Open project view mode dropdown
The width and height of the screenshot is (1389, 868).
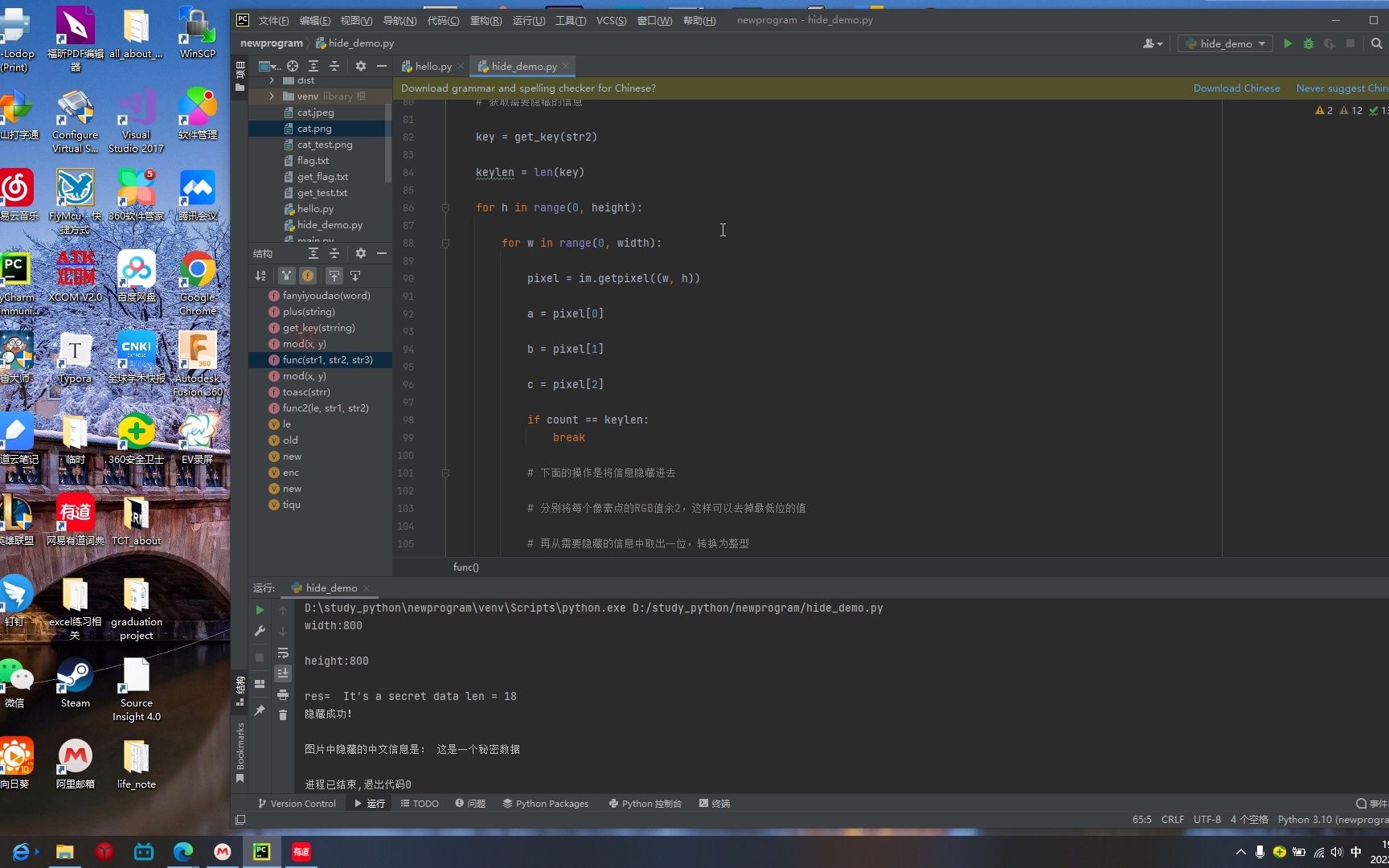click(269, 66)
